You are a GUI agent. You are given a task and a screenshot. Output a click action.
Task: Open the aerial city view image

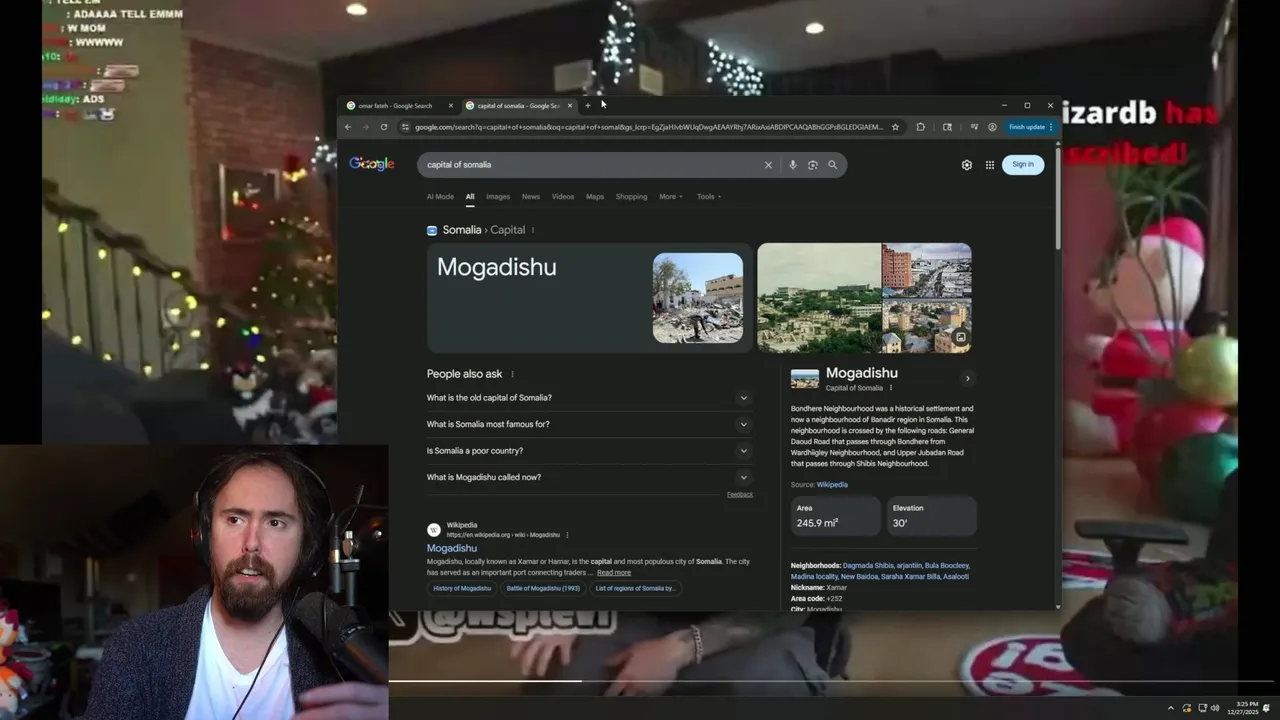click(819, 298)
